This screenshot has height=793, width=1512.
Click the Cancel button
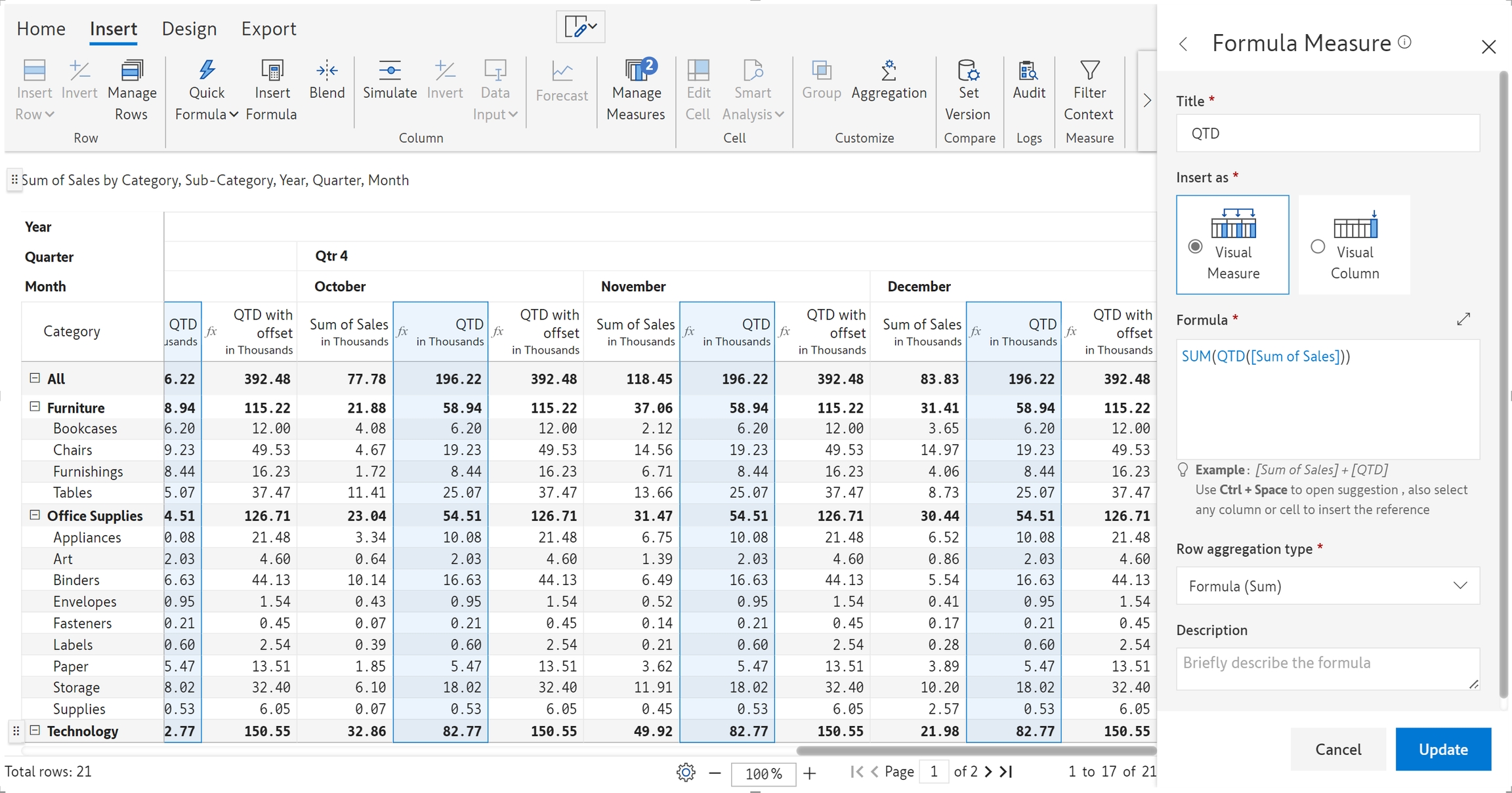[1338, 749]
